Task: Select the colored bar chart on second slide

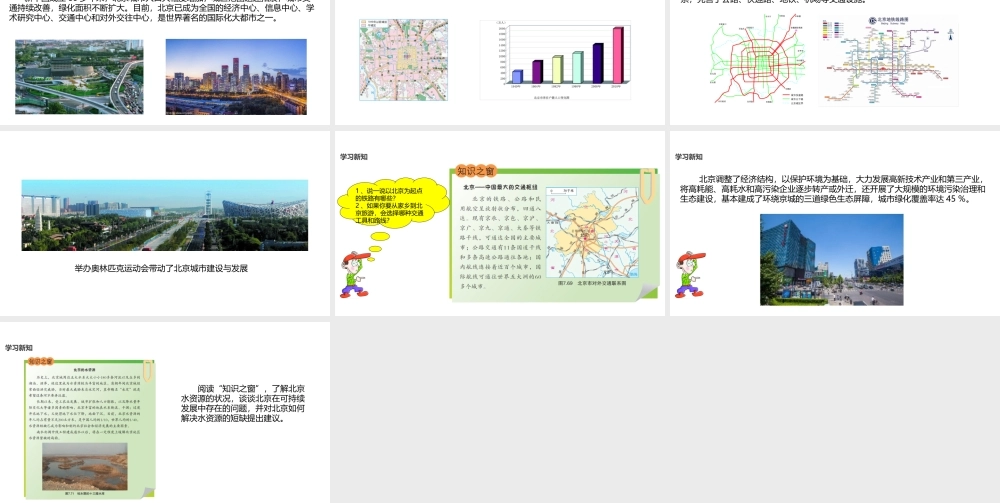Action: point(555,60)
